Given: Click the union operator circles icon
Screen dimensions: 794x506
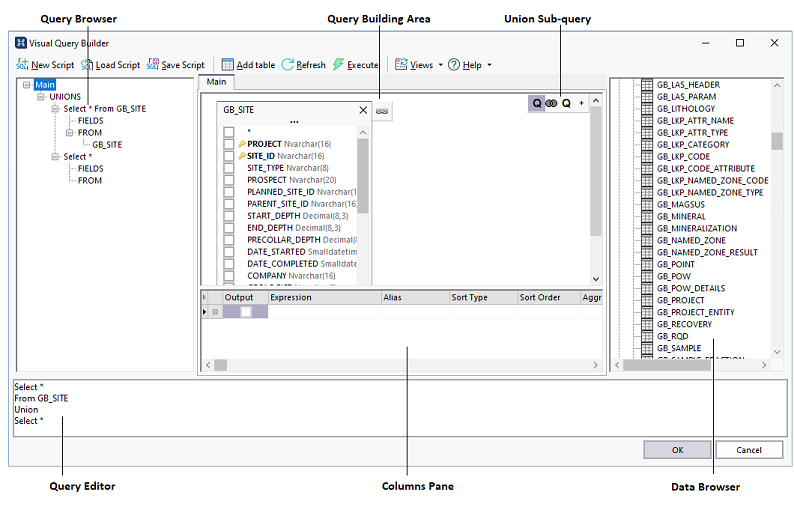Looking at the screenshot, I should click(x=551, y=103).
